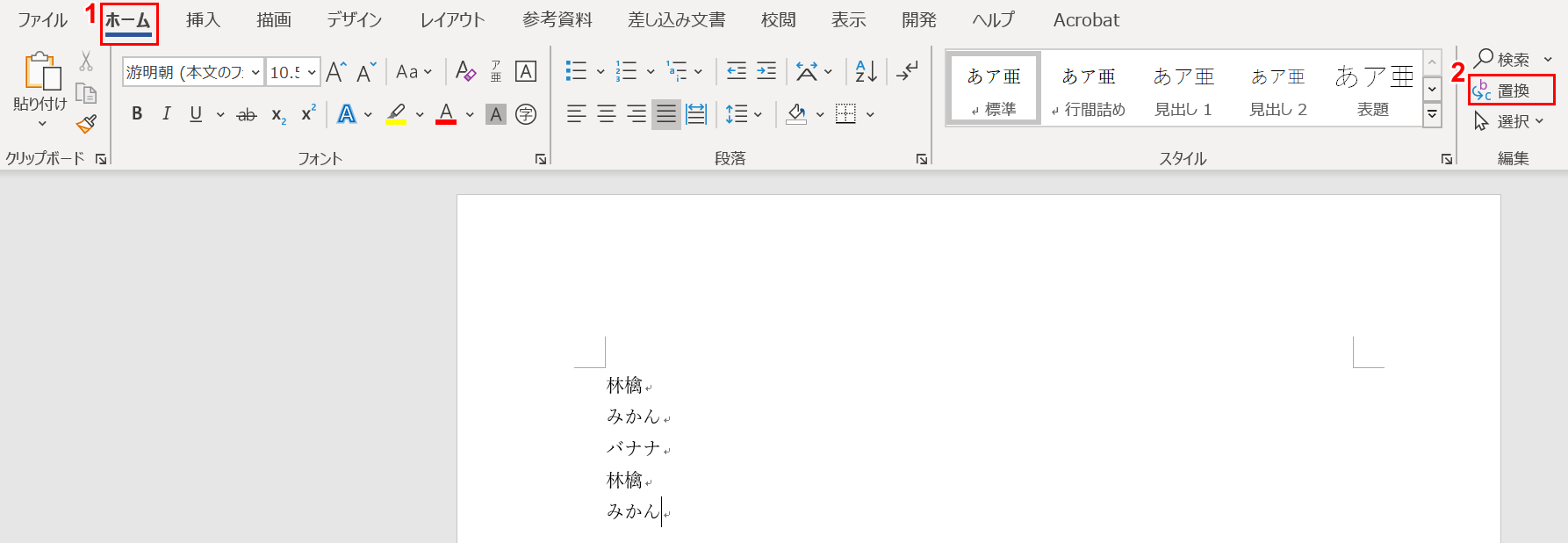Click the Grow Font size icon
This screenshot has width=1568, height=543.
(x=336, y=72)
